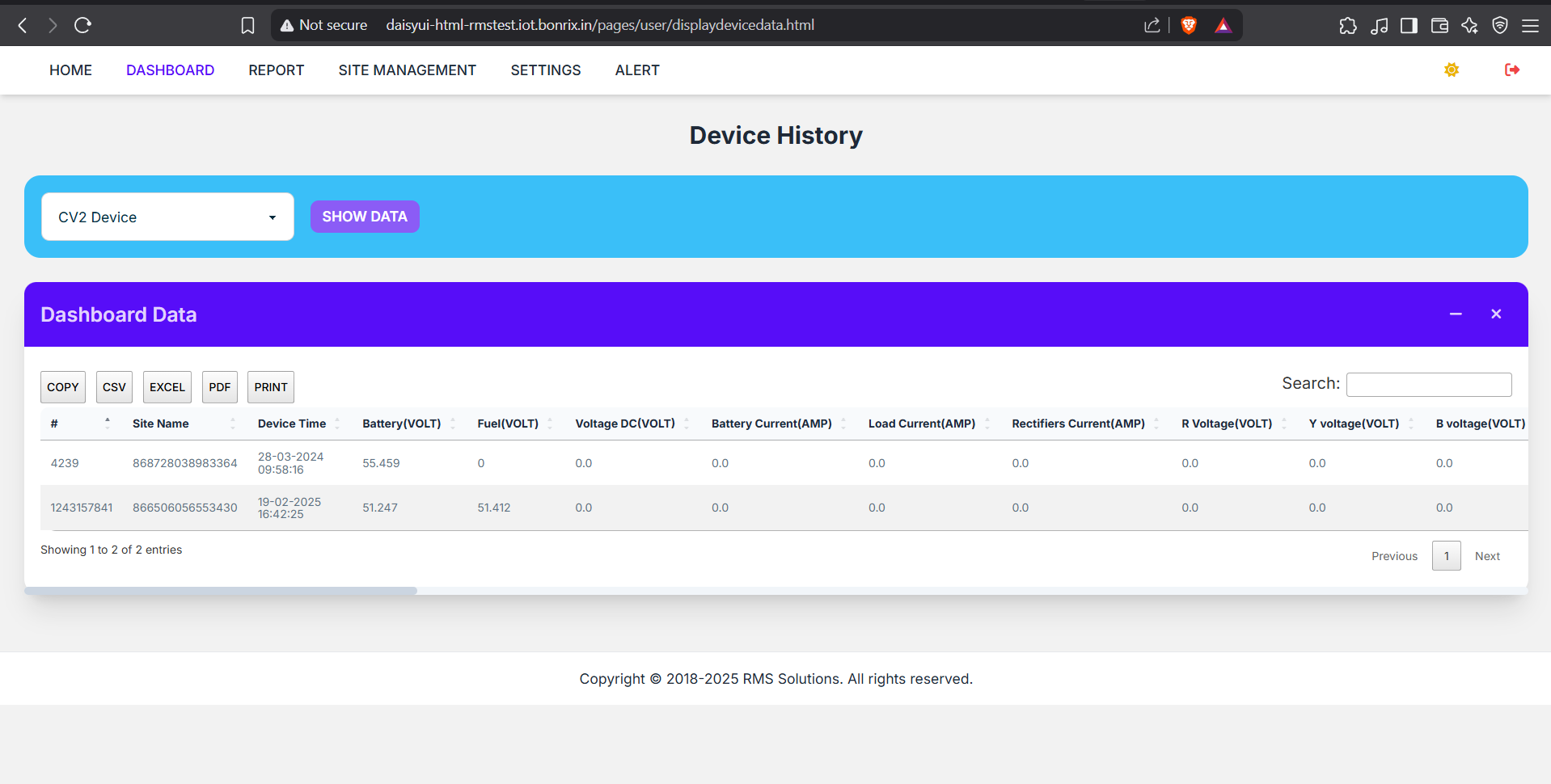This screenshot has width=1551, height=784.
Task: Toggle the light theme sun icon
Action: tap(1452, 70)
